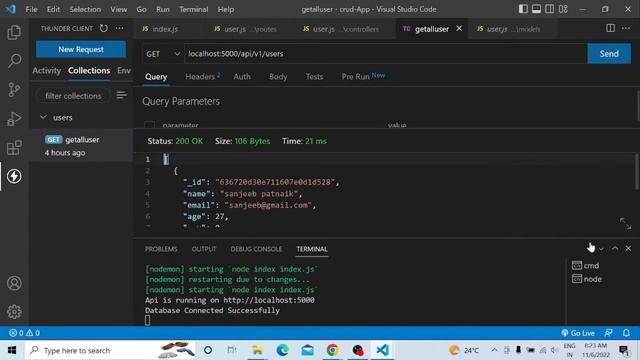The height and width of the screenshot is (360, 640).
Task: Select the Tests request tab
Action: 314,76
